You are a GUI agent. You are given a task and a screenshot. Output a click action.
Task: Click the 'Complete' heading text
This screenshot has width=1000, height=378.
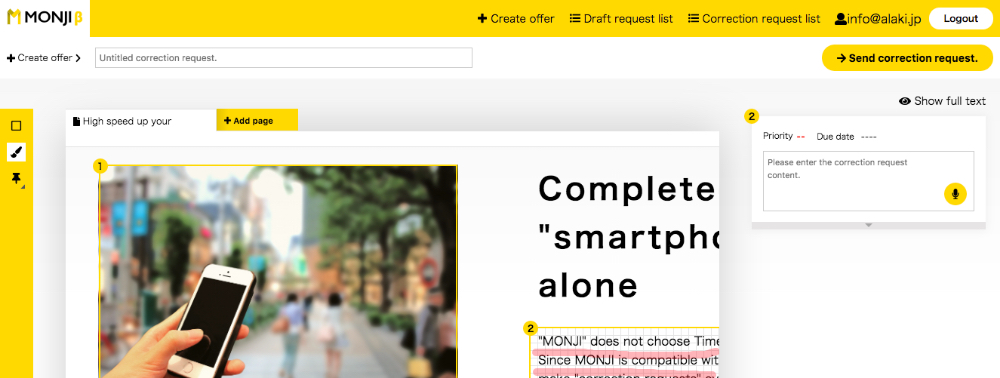[626, 189]
